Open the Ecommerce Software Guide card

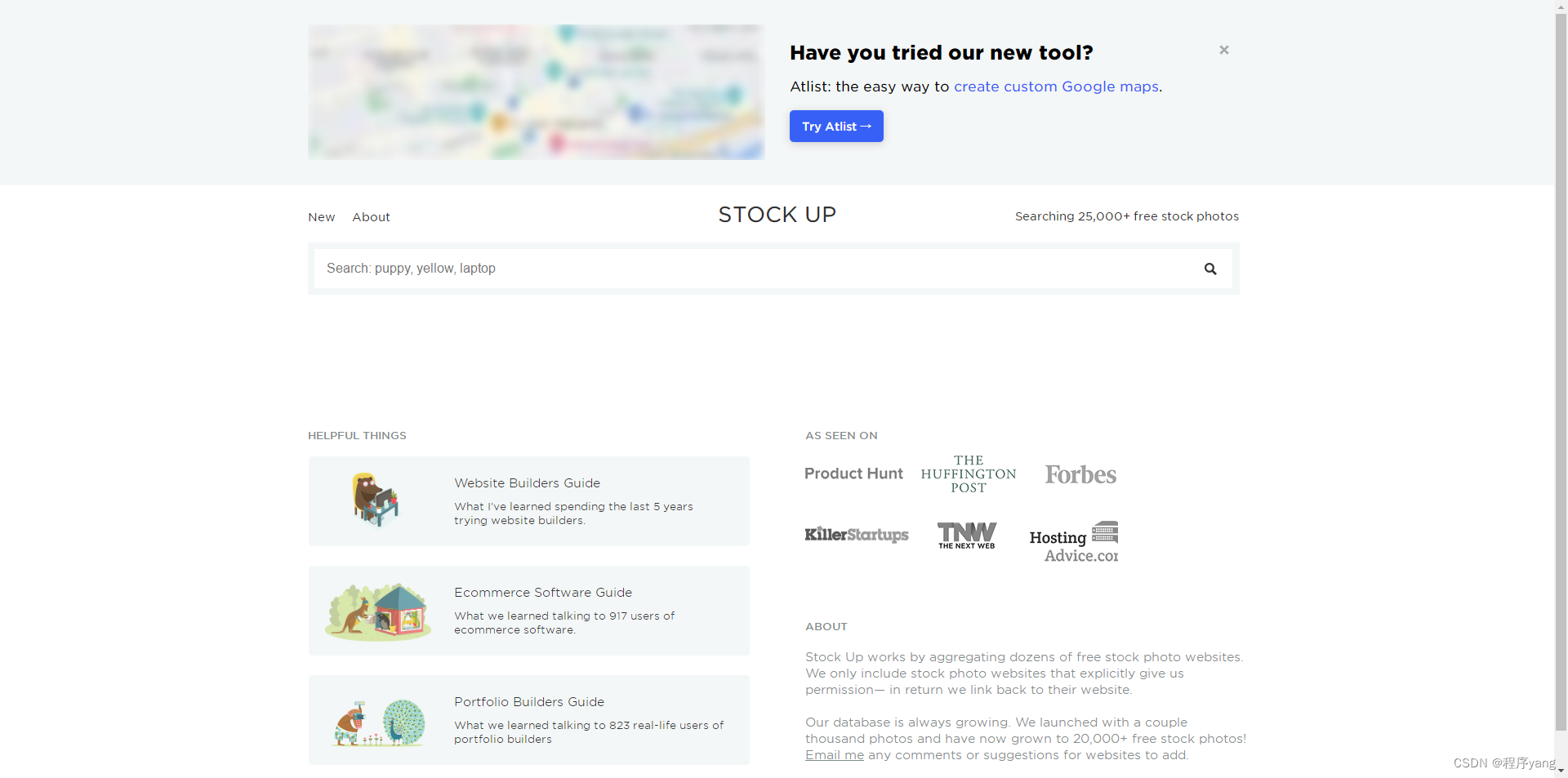[529, 611]
